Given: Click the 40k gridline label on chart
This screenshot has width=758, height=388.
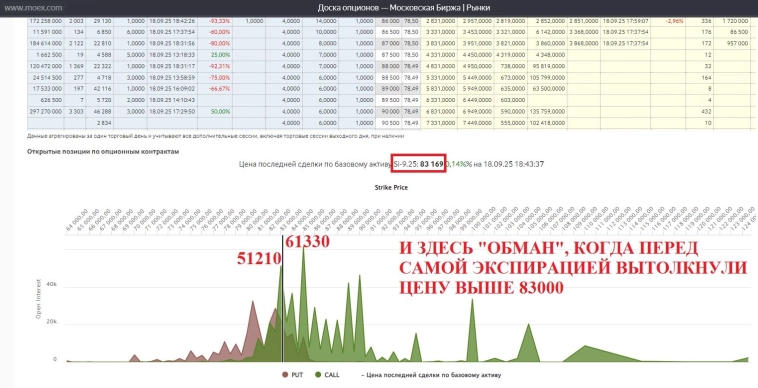Looking at the screenshot, I should pyautogui.click(x=51, y=285).
